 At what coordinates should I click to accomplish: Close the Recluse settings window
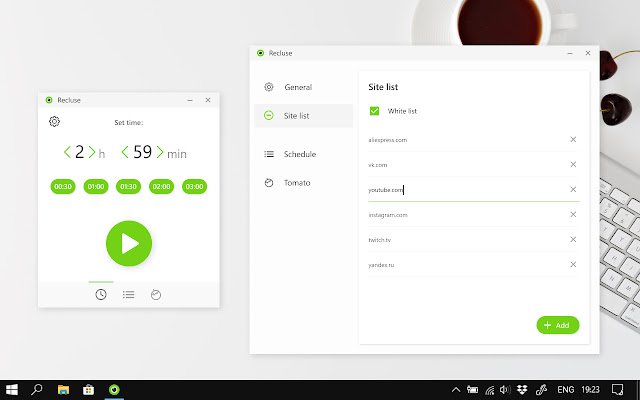point(588,53)
